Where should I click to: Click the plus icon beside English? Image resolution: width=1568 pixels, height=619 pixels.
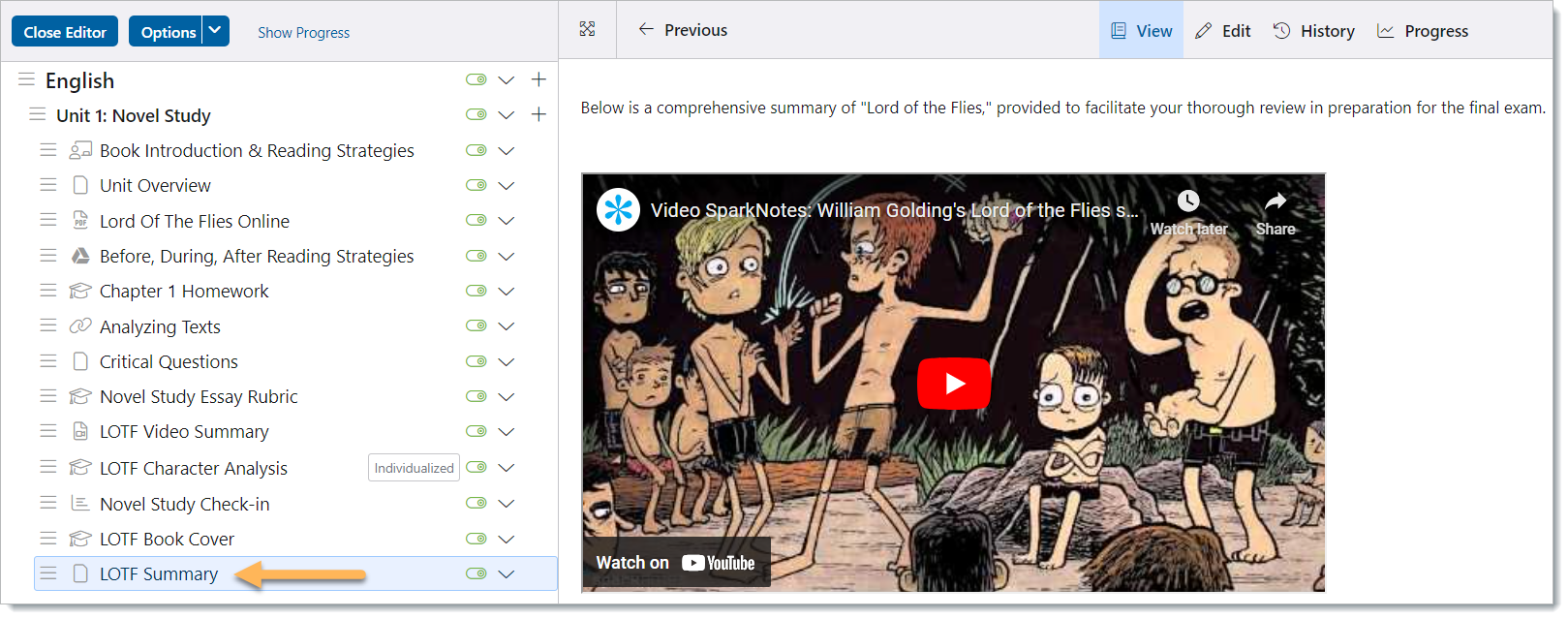(x=539, y=79)
